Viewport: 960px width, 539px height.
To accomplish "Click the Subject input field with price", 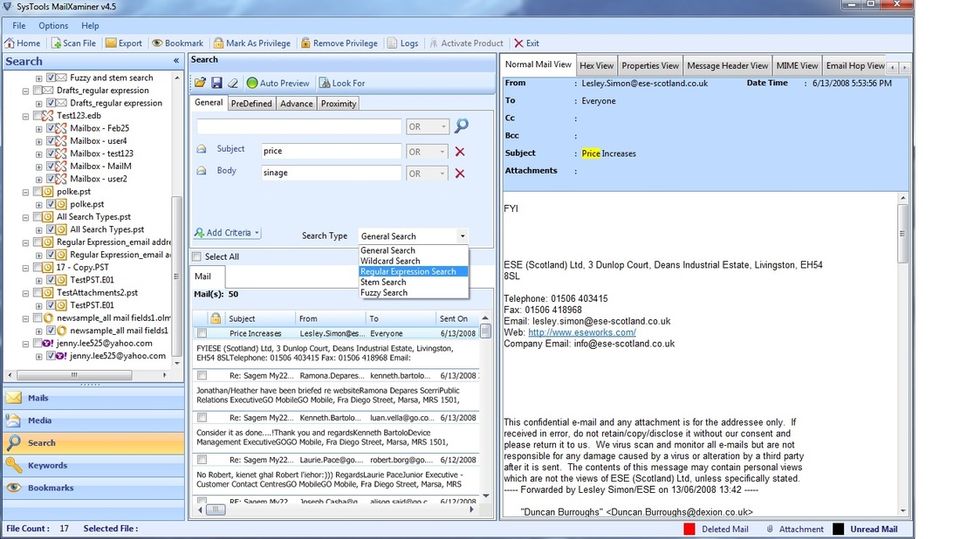I will click(331, 151).
